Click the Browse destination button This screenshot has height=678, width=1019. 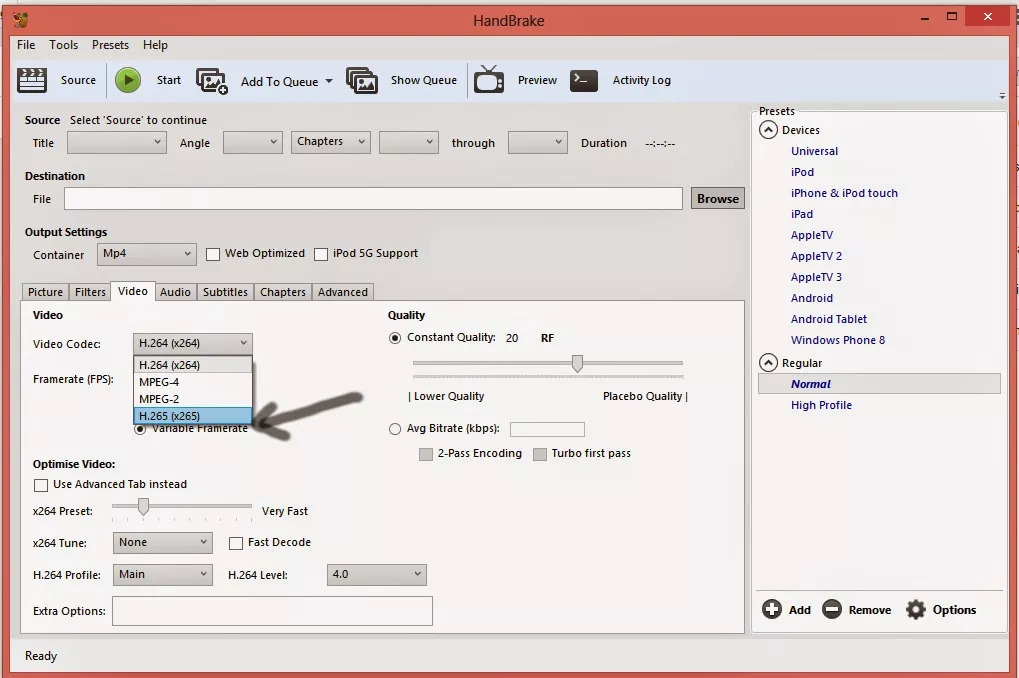(717, 199)
